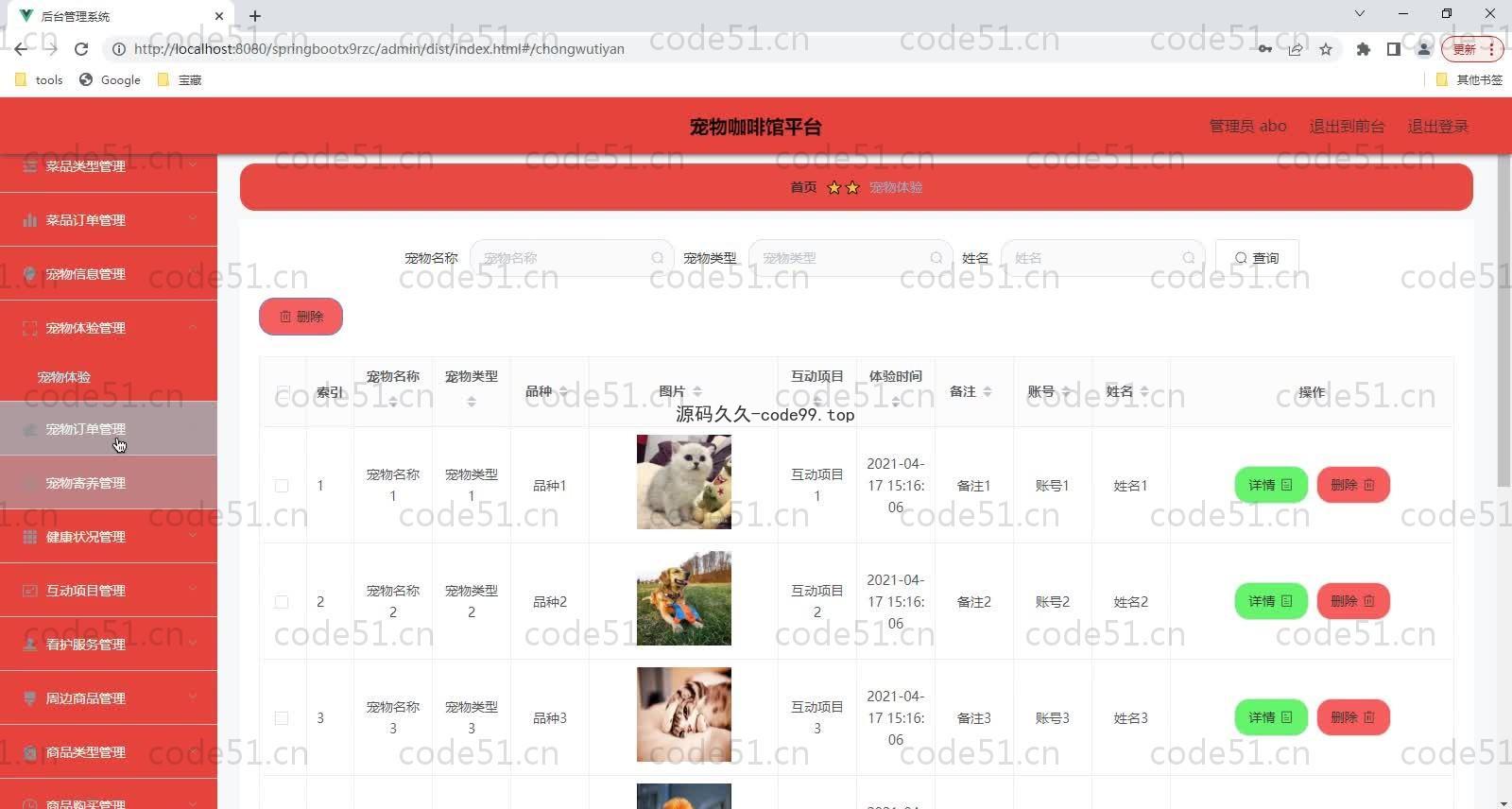
Task: Click the batch 删除 button above table
Action: [301, 317]
